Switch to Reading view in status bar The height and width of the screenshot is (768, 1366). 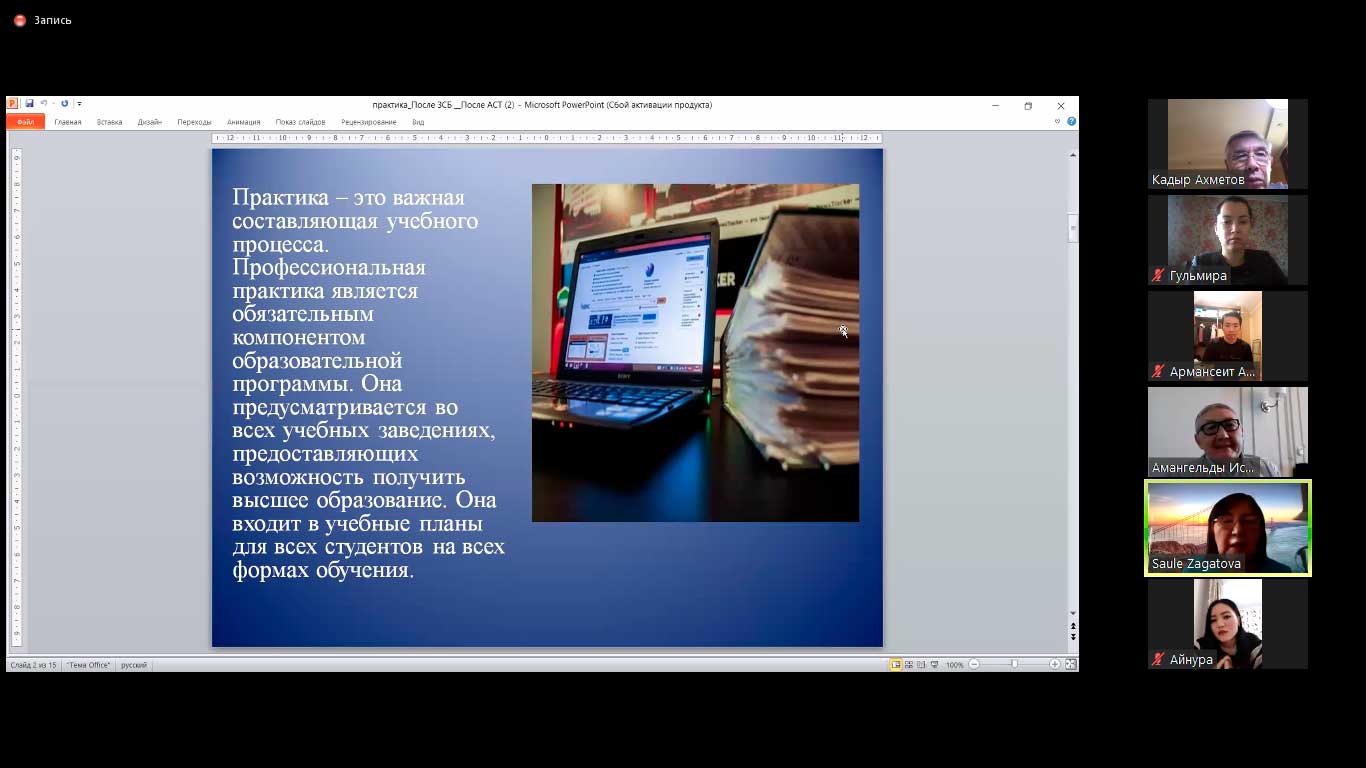point(922,665)
